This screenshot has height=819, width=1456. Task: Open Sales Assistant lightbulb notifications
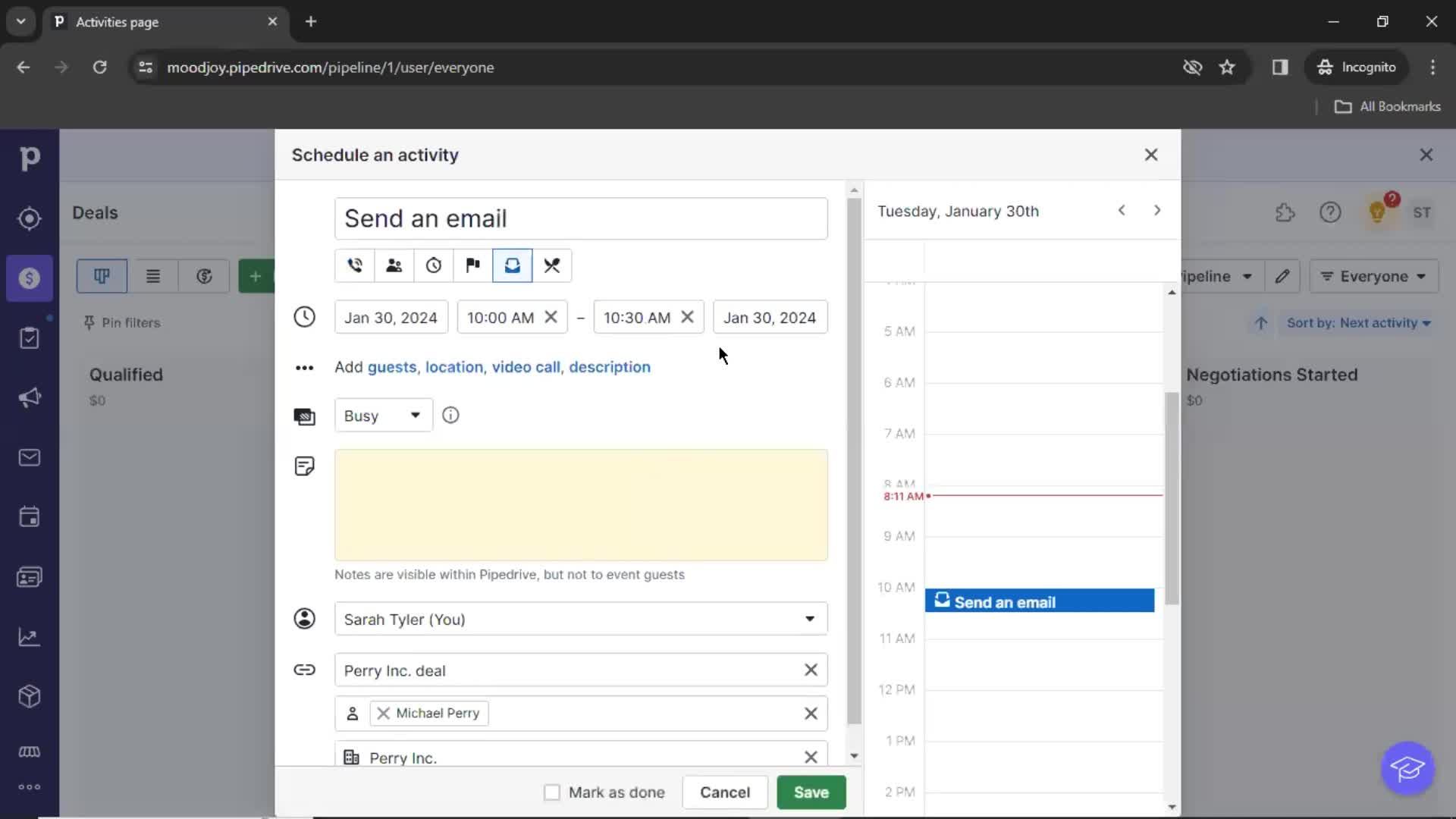1378,212
